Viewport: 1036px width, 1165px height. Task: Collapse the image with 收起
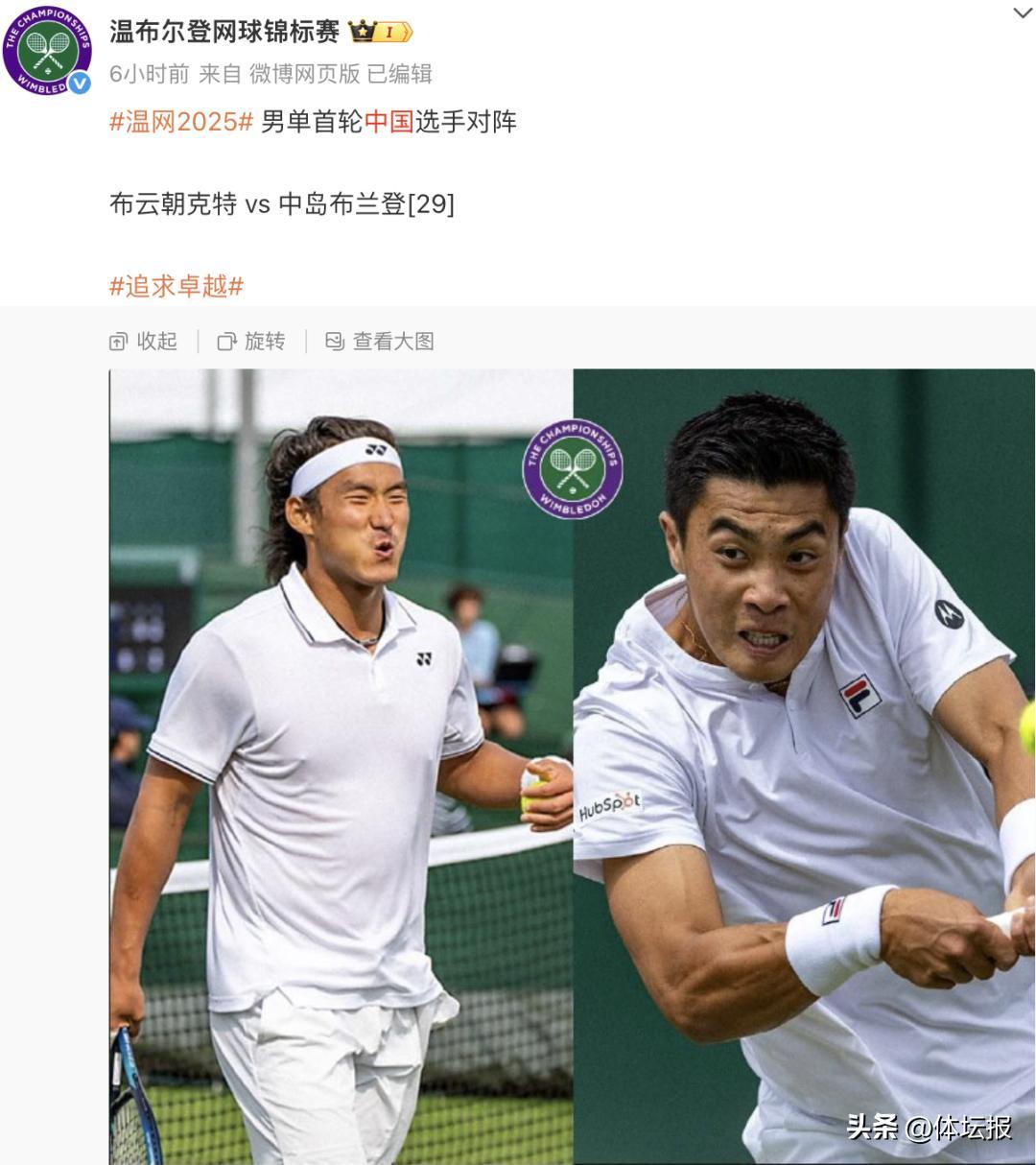click(144, 342)
